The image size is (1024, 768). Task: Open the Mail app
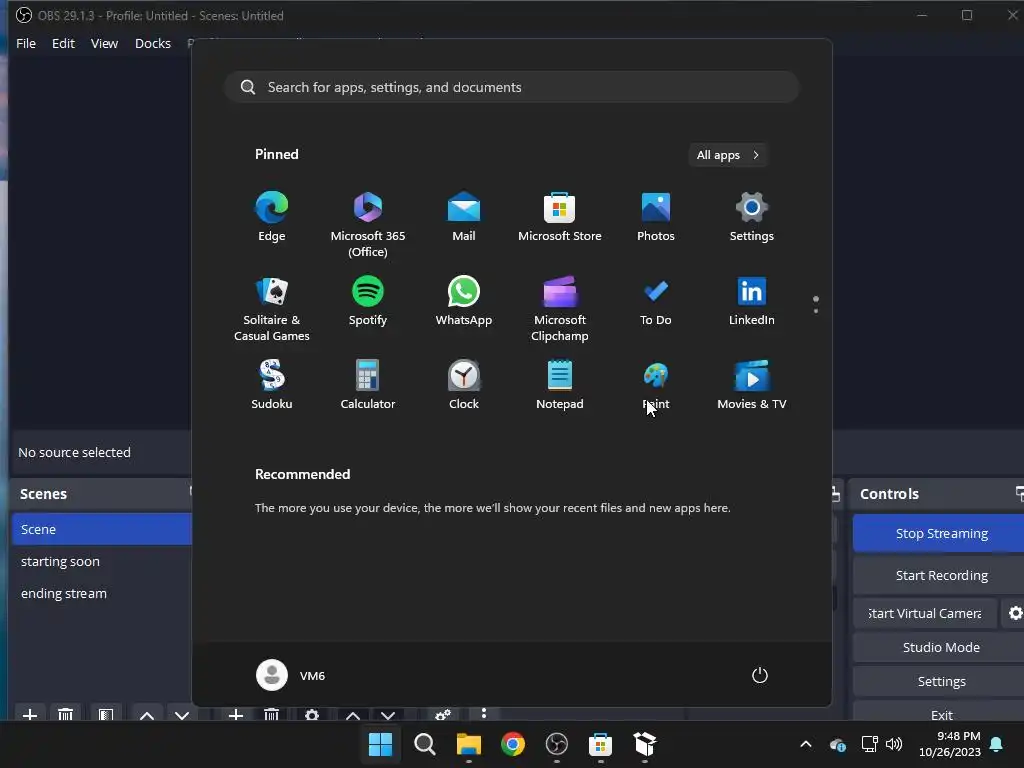464,217
